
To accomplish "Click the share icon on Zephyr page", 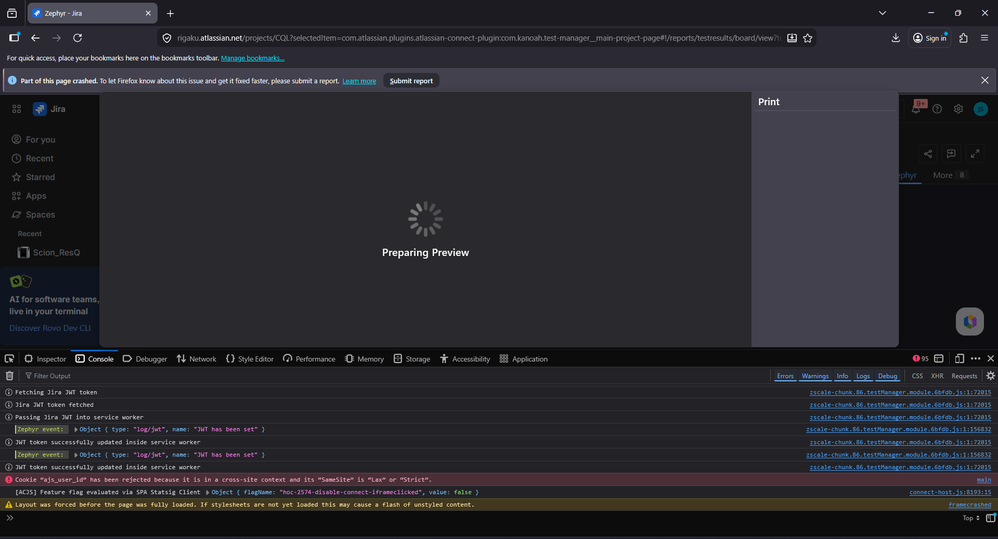I will pyautogui.click(x=928, y=154).
